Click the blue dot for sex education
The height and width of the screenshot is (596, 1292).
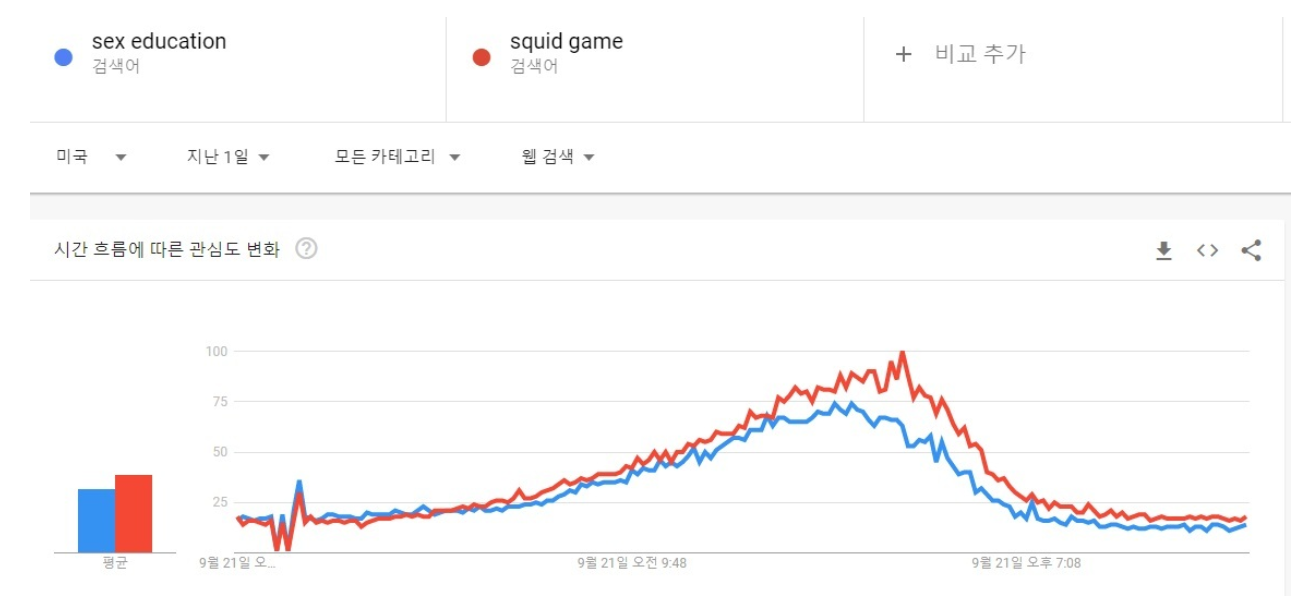64,57
